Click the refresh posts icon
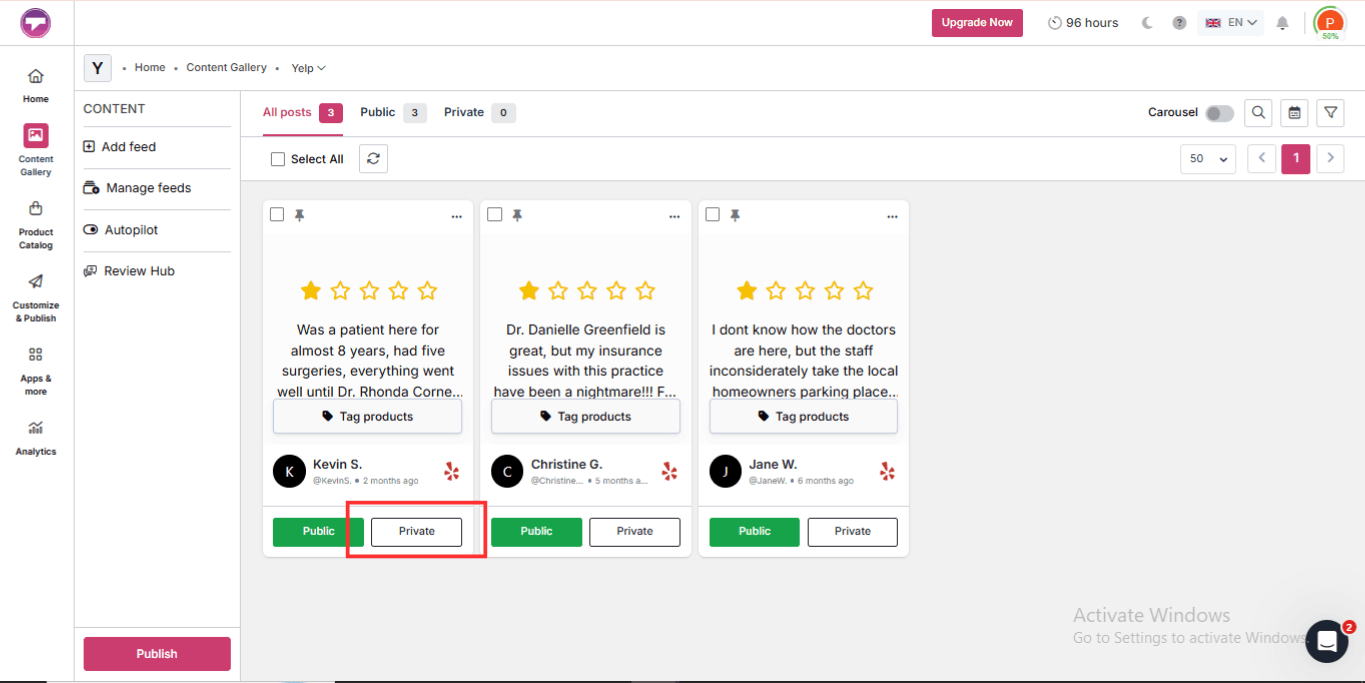The image size is (1365, 683). pos(373,159)
